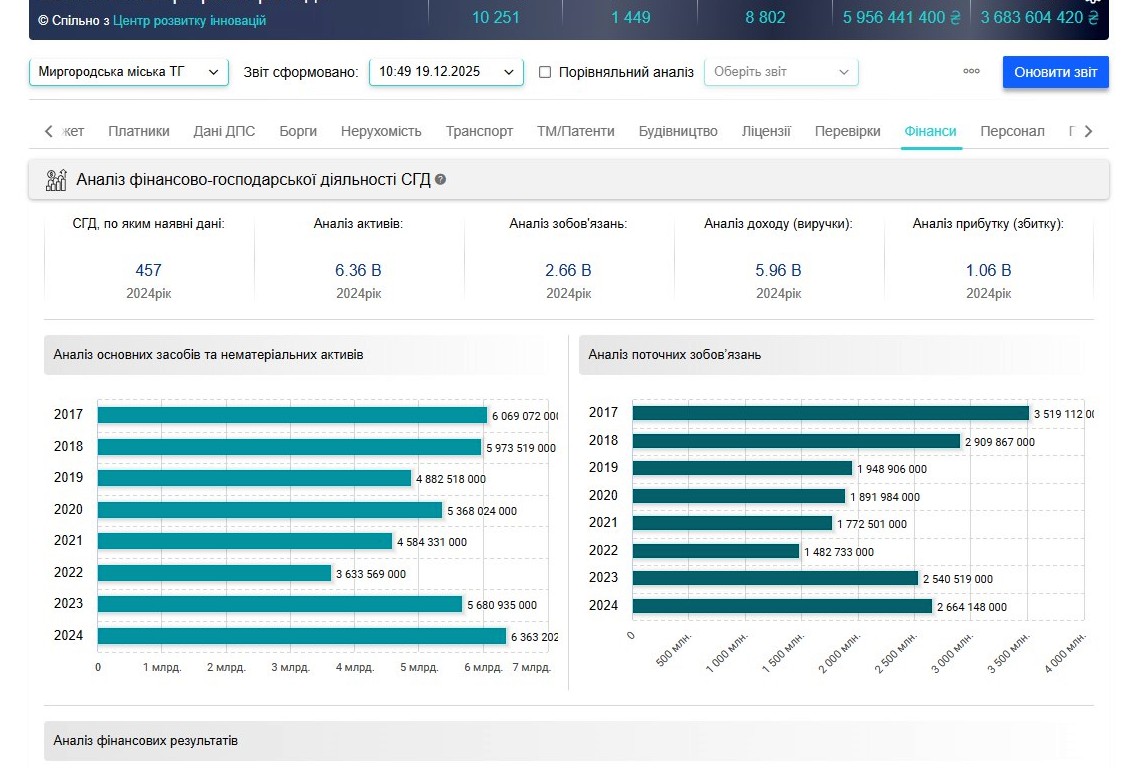Click the help question mark icon

[x=441, y=180]
